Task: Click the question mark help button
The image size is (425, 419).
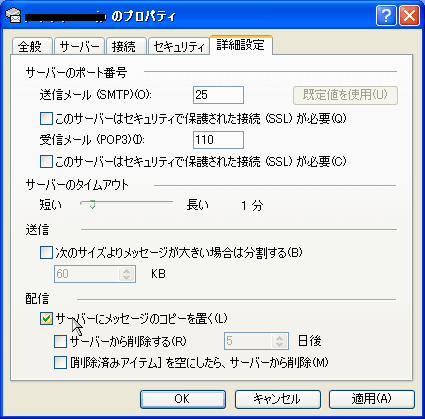Action: point(386,15)
